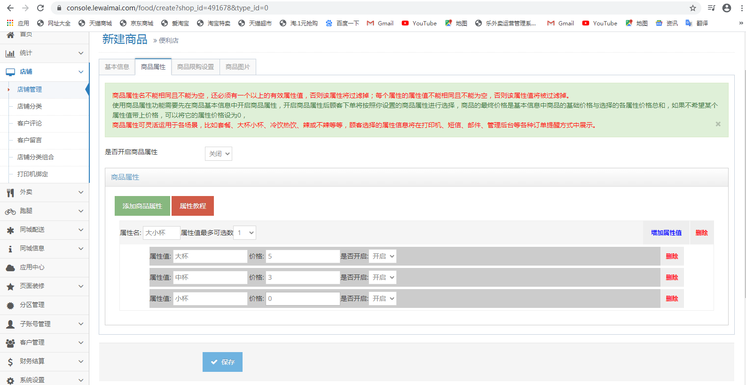
Task: Open 是否开启 dropdown in the 中杯 row
Action: click(383, 277)
